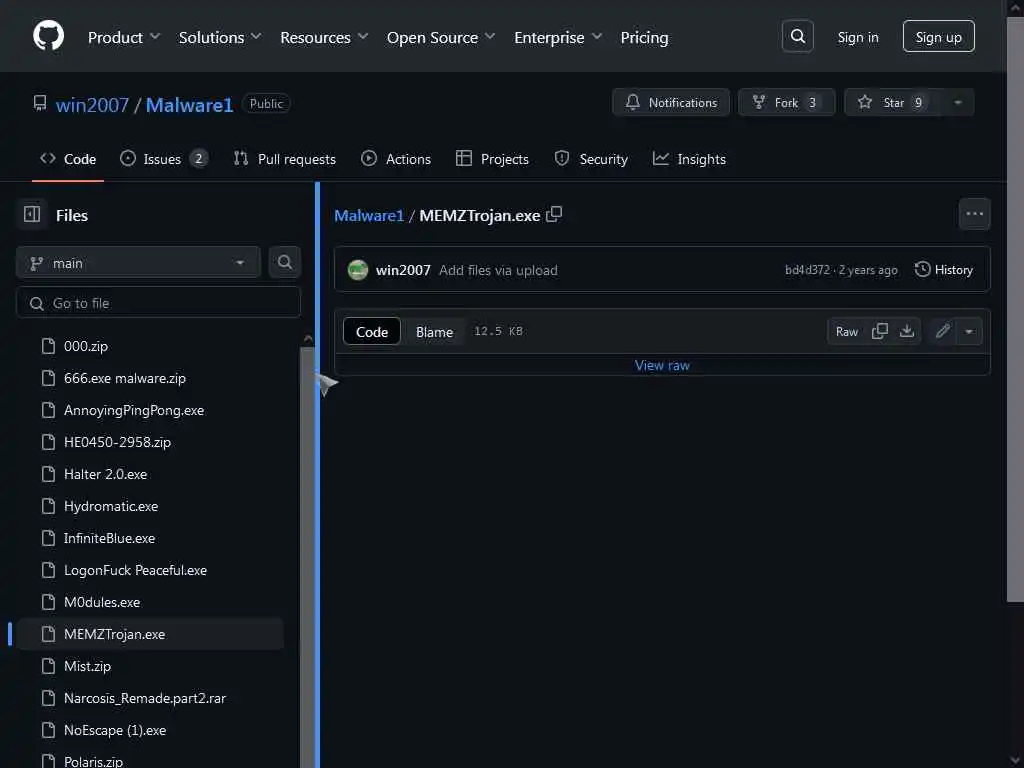Click the Sign up button
Screen dimensions: 1024x768
pyautogui.click(x=938, y=37)
